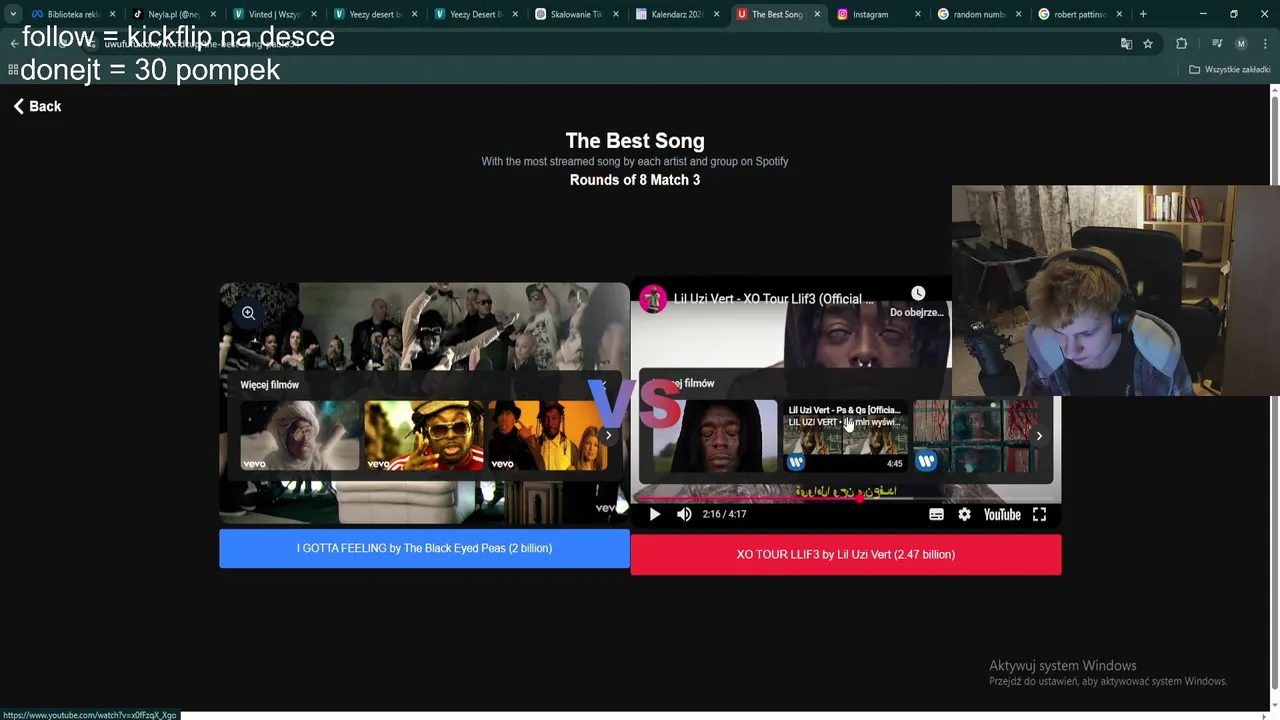Open a new browser tab
The image size is (1280, 720).
pyautogui.click(x=1143, y=14)
